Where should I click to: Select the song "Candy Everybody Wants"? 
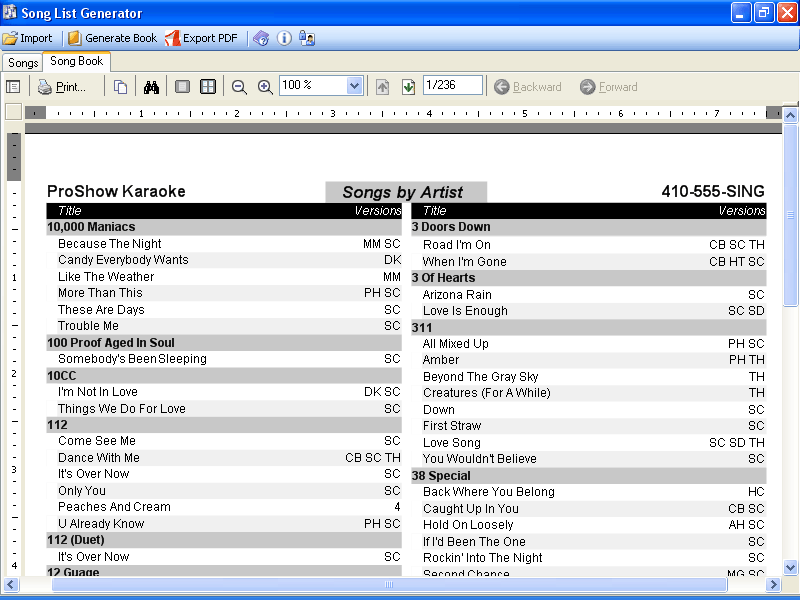coord(123,260)
